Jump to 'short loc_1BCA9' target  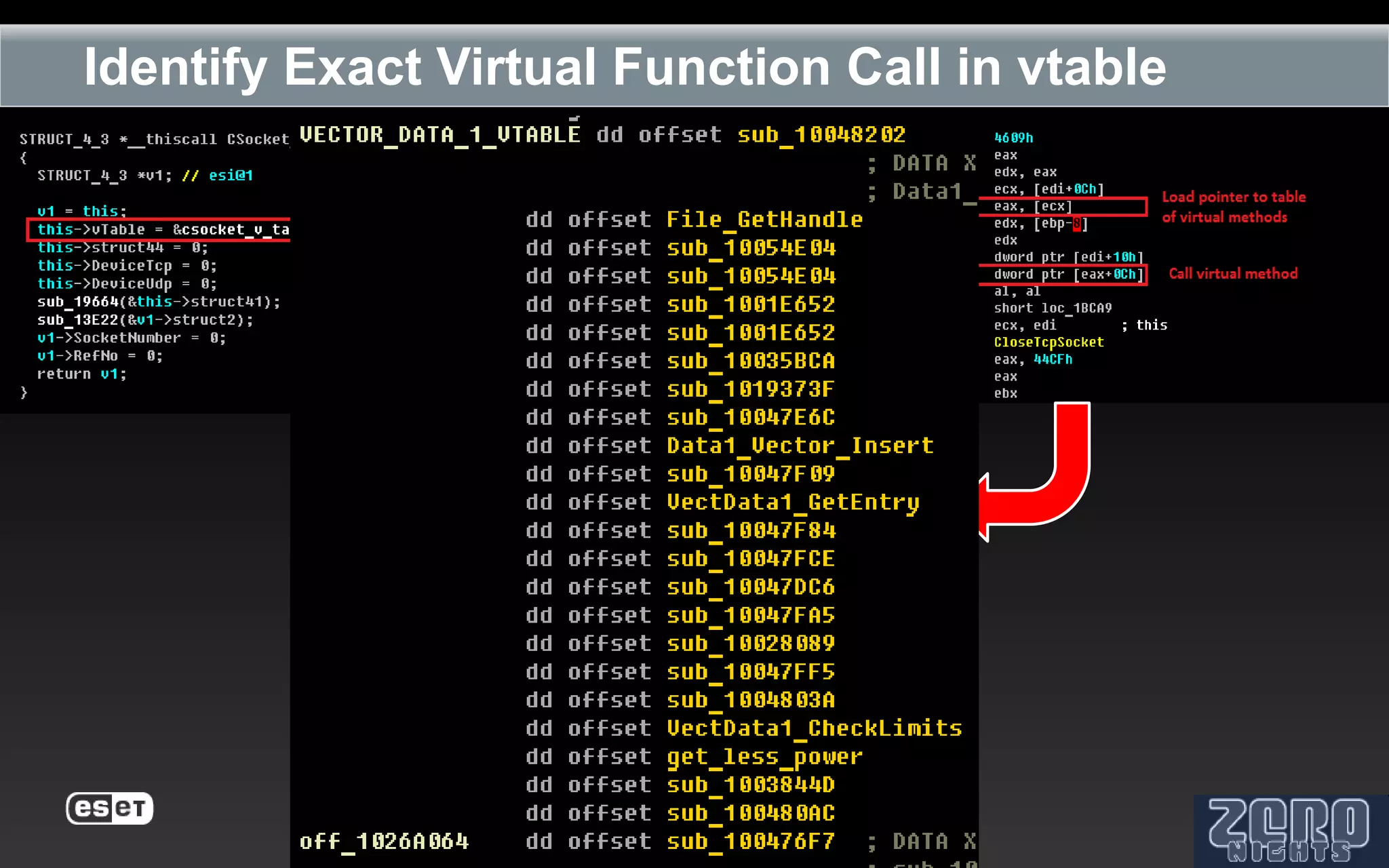point(1053,308)
